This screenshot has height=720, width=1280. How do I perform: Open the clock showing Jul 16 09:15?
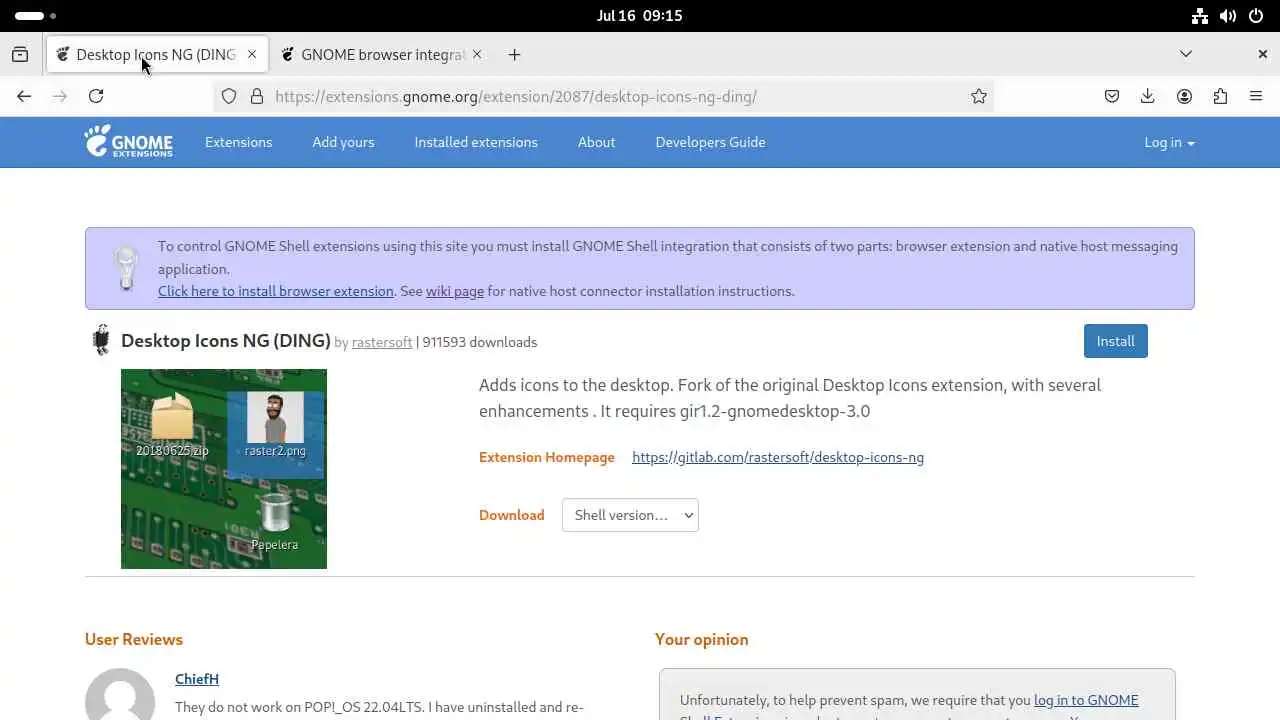pyautogui.click(x=639, y=16)
